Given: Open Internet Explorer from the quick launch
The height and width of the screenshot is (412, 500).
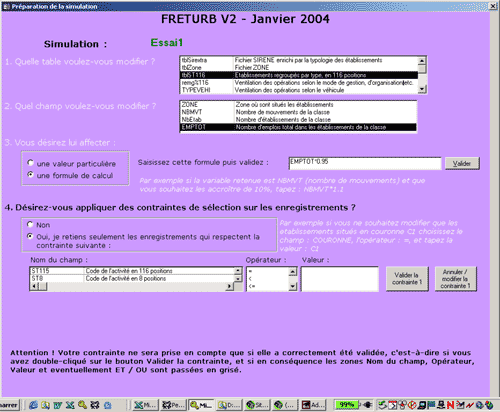Looking at the screenshot, I should 33,405.
